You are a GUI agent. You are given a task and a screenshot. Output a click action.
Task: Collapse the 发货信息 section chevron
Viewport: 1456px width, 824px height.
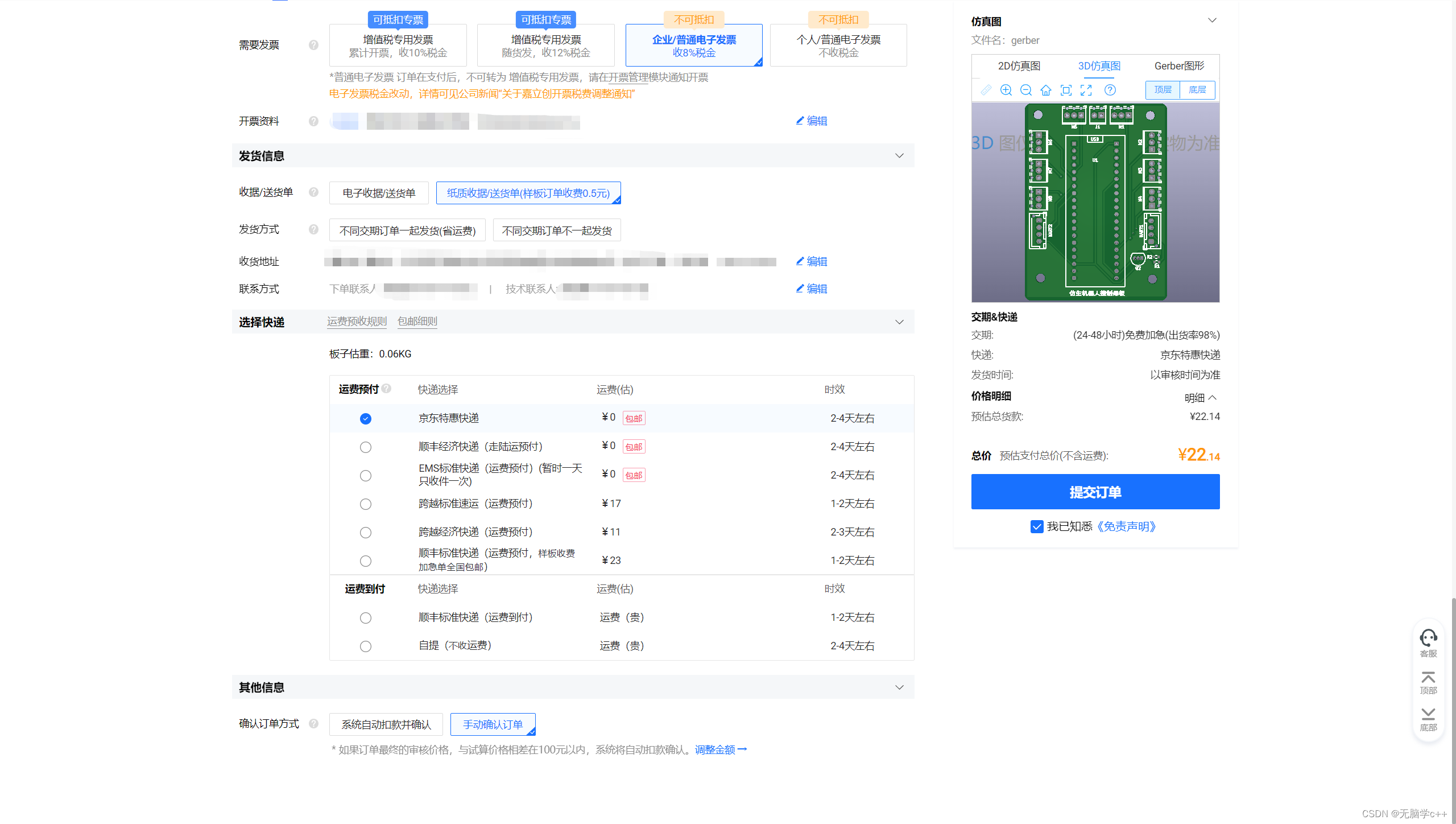pyautogui.click(x=899, y=156)
